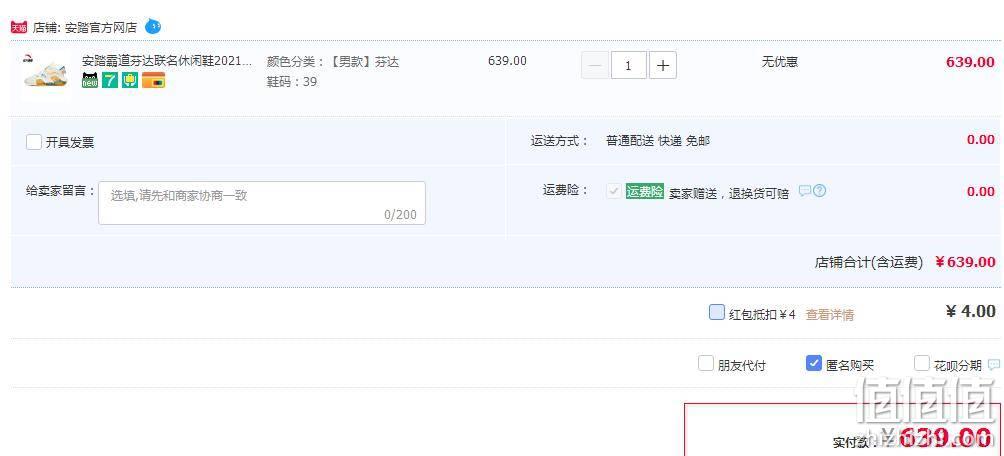The width and height of the screenshot is (1004, 456).
Task: Click the Tmall logo before the store name
Action: coord(19,27)
